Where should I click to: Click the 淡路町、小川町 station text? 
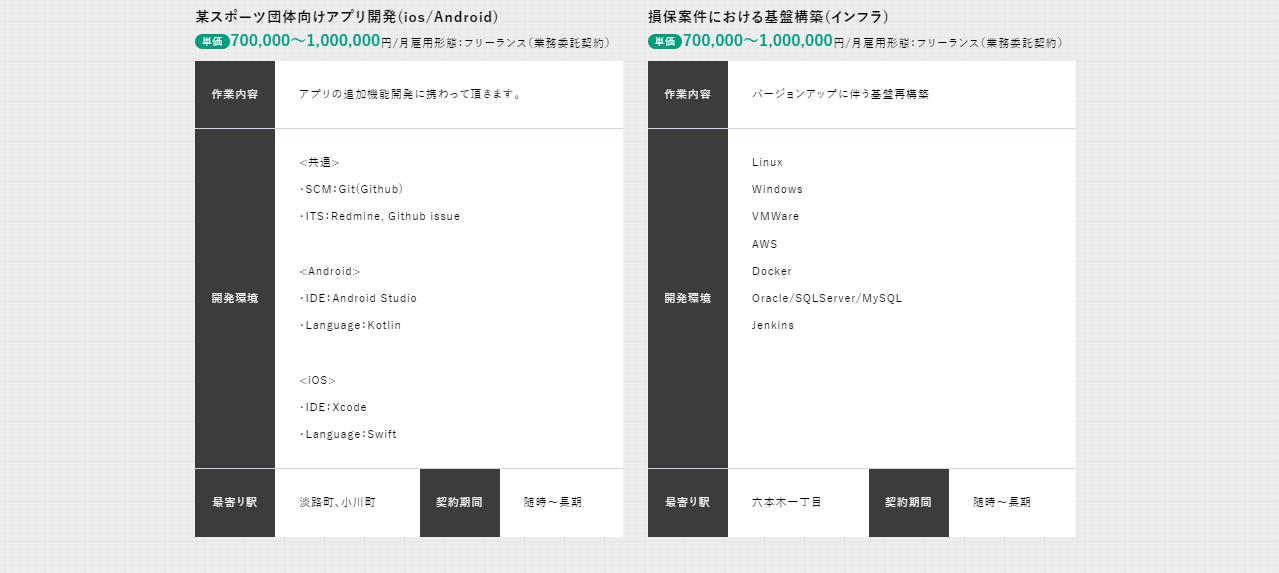(337, 502)
